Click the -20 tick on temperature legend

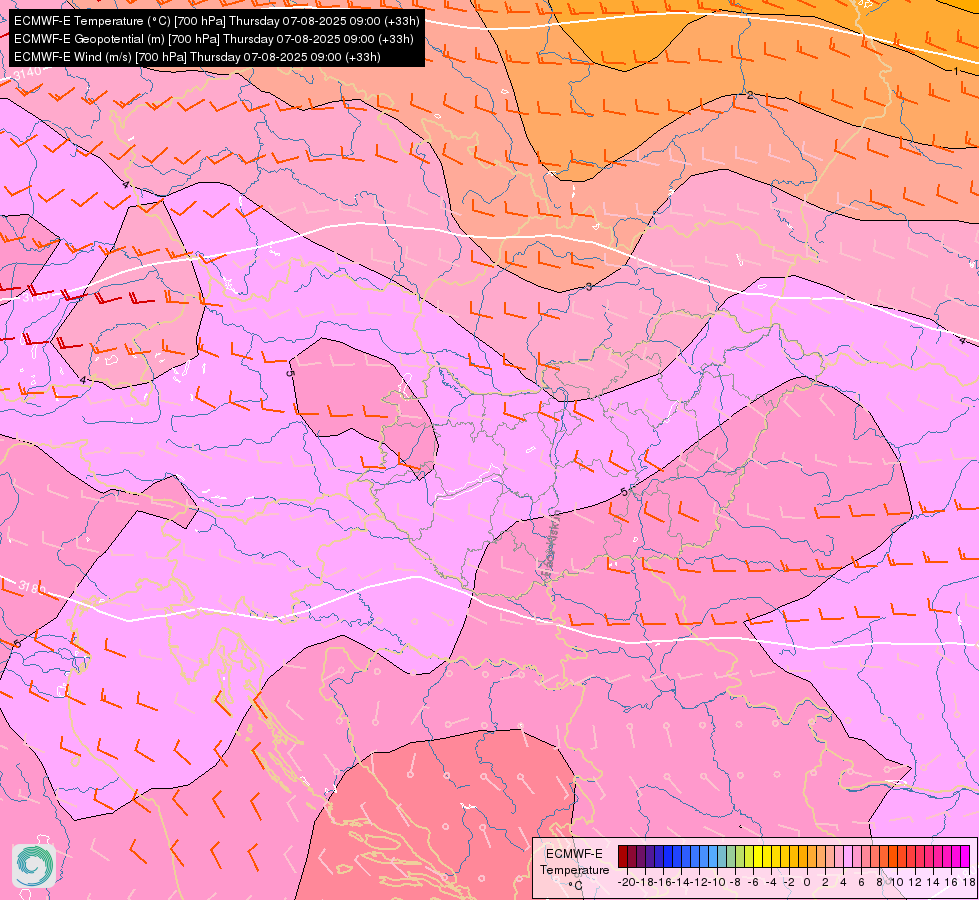pos(627,882)
